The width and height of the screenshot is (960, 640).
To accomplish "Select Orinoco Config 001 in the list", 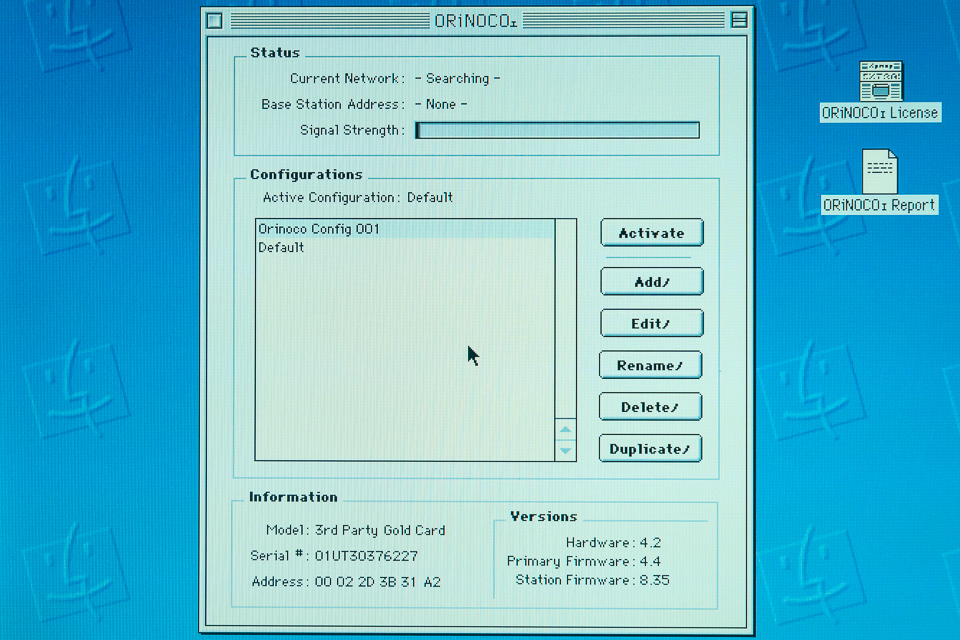I will (405, 229).
